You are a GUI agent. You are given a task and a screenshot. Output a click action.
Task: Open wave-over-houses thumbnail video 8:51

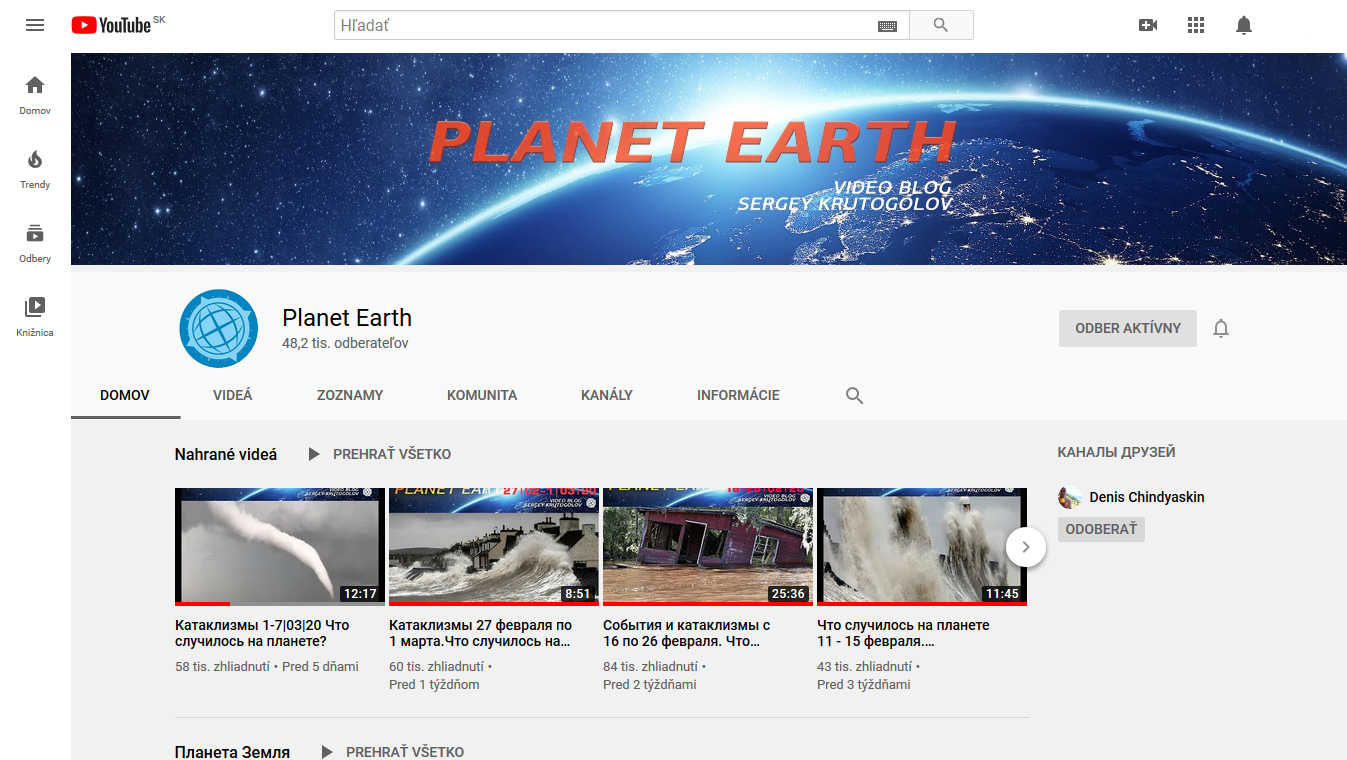494,546
